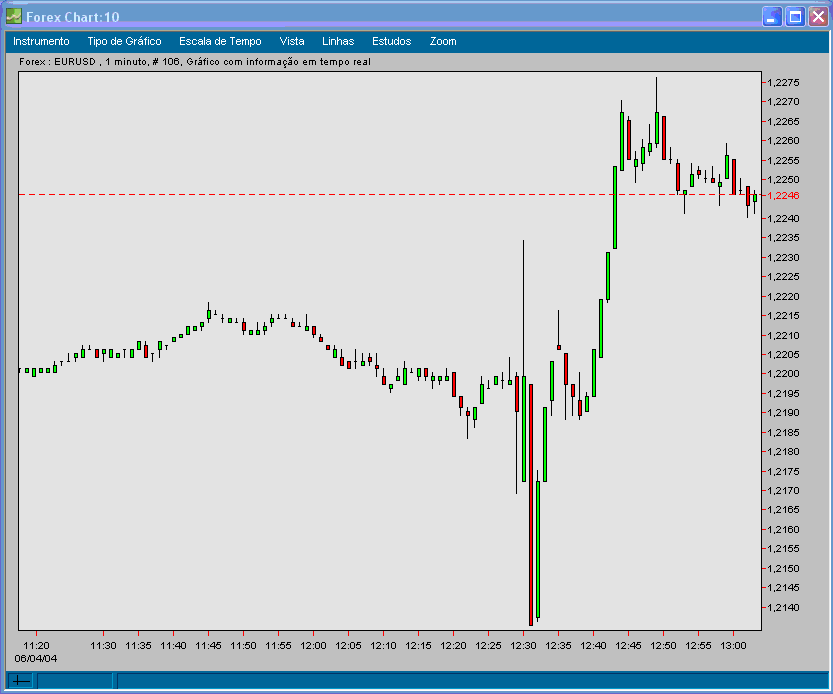Maximize the Forex Chart window

793,16
